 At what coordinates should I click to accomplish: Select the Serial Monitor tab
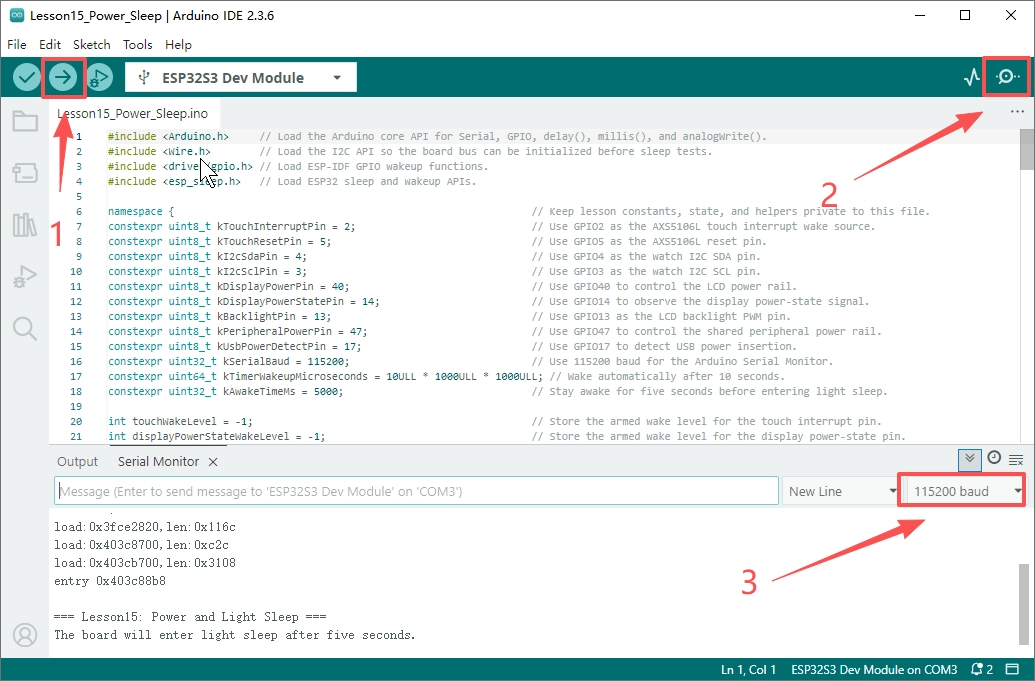click(x=158, y=461)
